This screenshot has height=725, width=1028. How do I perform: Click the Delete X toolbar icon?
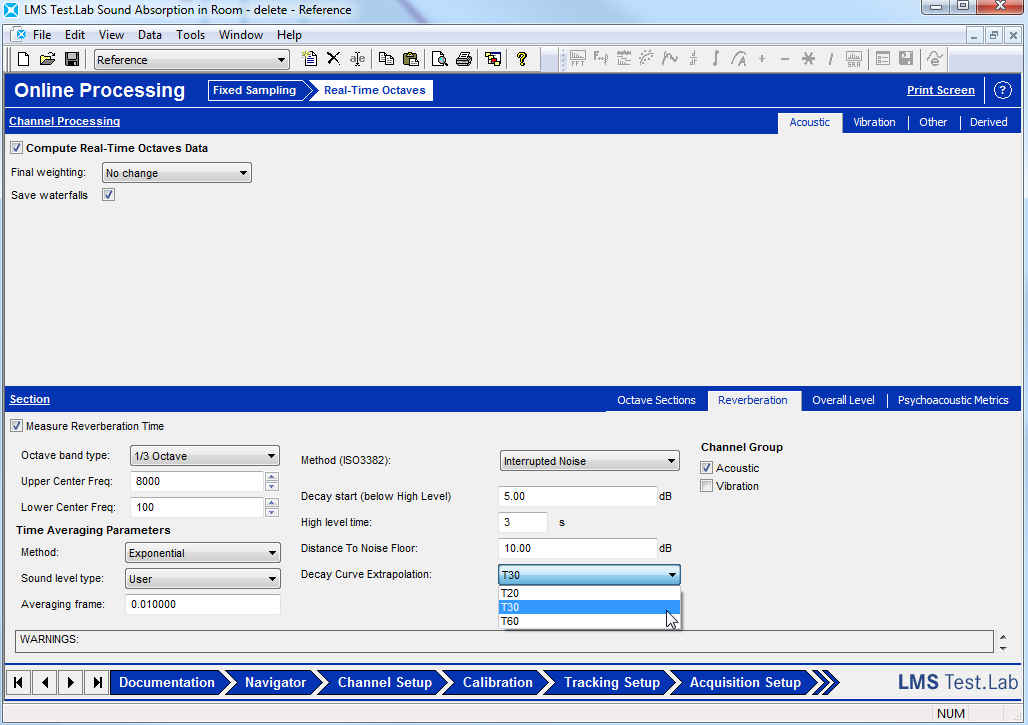pyautogui.click(x=333, y=59)
